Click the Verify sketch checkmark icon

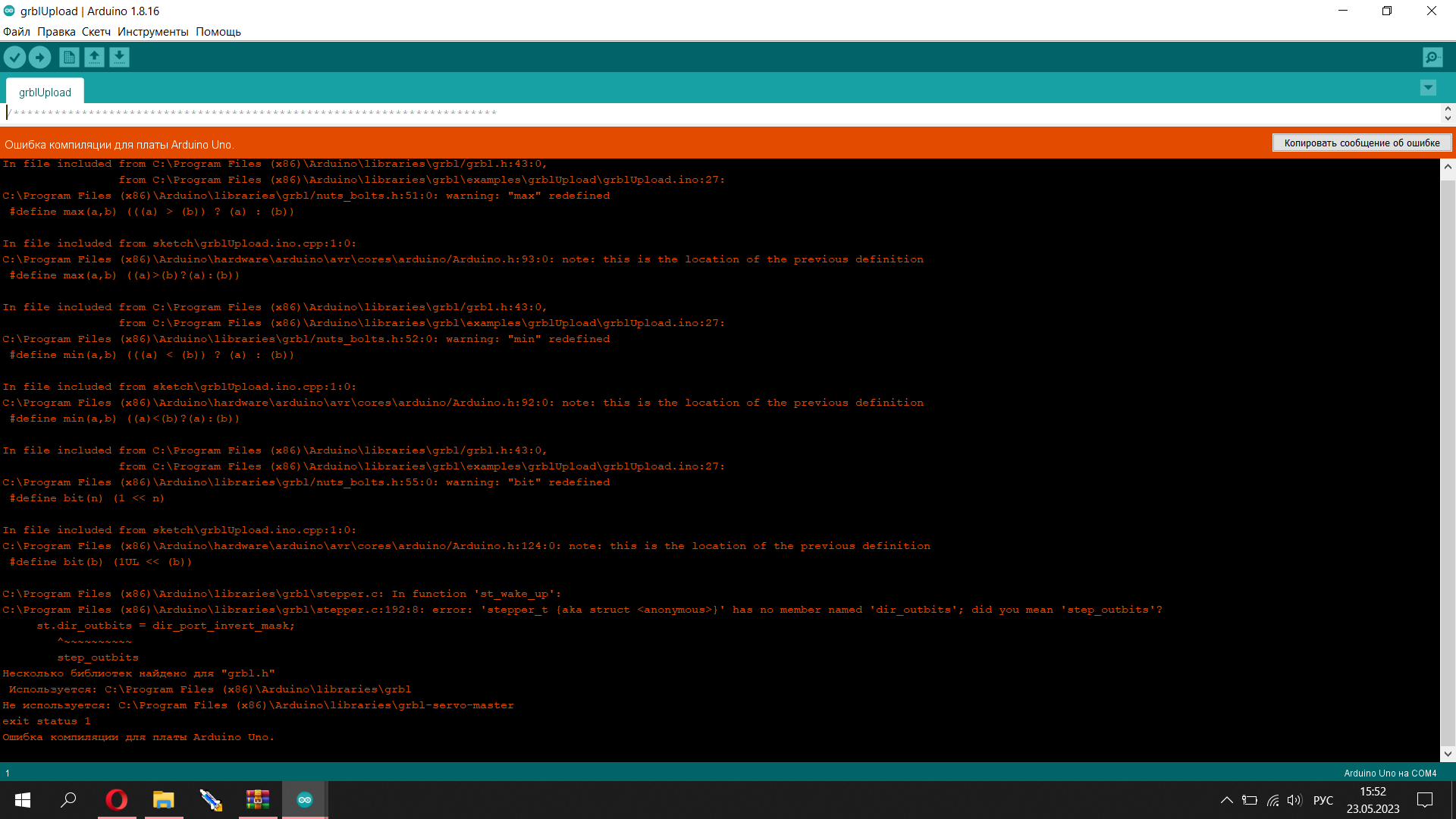click(14, 57)
